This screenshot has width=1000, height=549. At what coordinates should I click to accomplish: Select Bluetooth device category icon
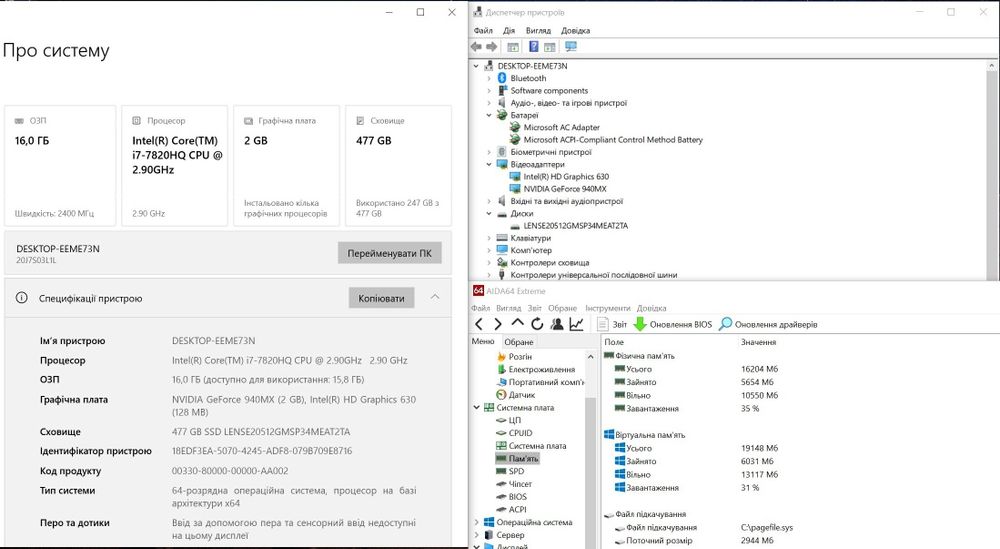(x=502, y=78)
